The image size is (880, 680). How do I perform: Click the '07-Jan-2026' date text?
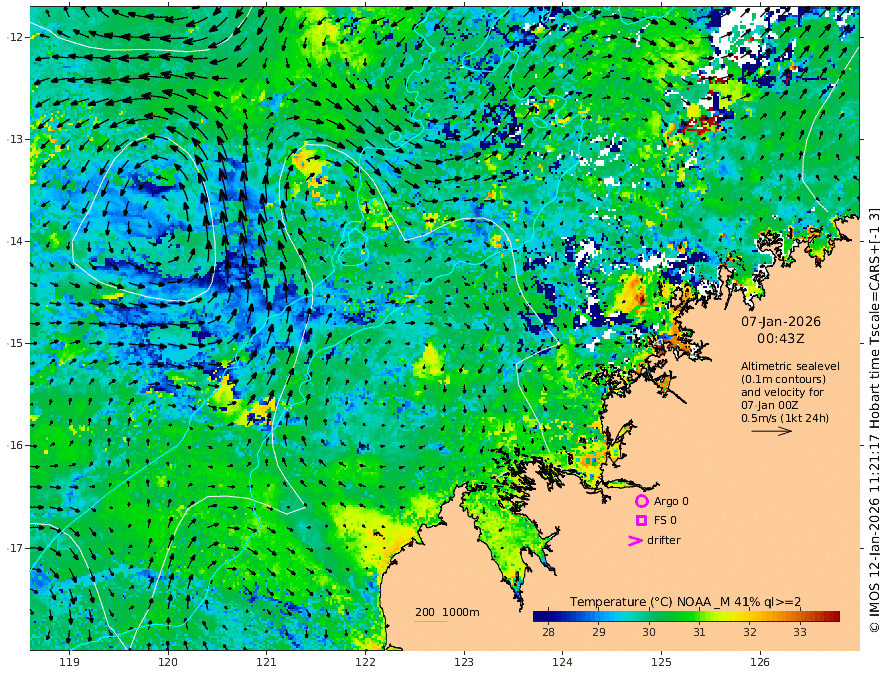coord(781,321)
